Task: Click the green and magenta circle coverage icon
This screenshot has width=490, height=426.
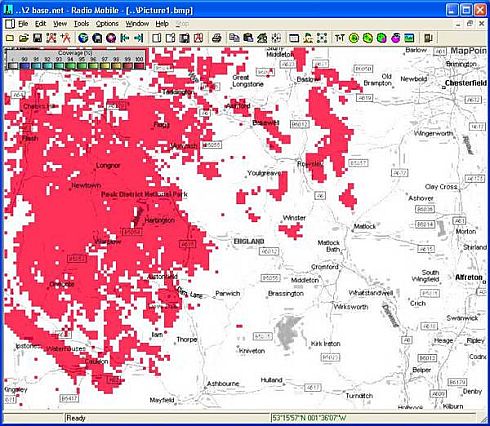Action: [381, 38]
